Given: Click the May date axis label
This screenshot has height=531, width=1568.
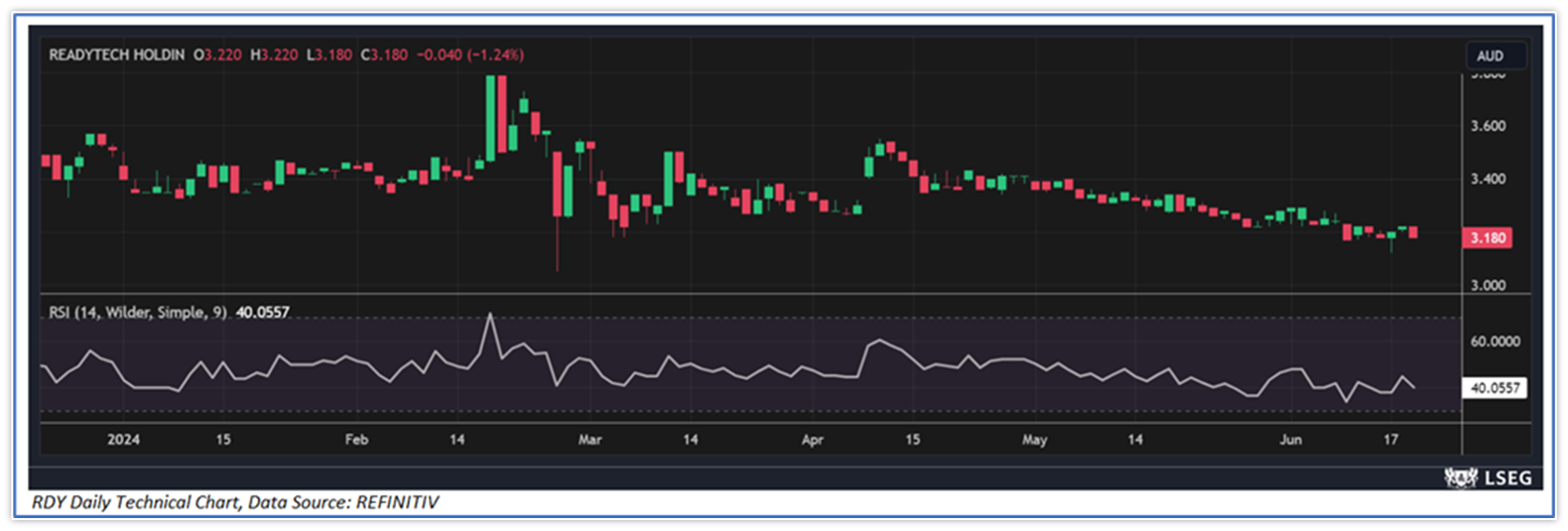Looking at the screenshot, I should coord(1035,439).
